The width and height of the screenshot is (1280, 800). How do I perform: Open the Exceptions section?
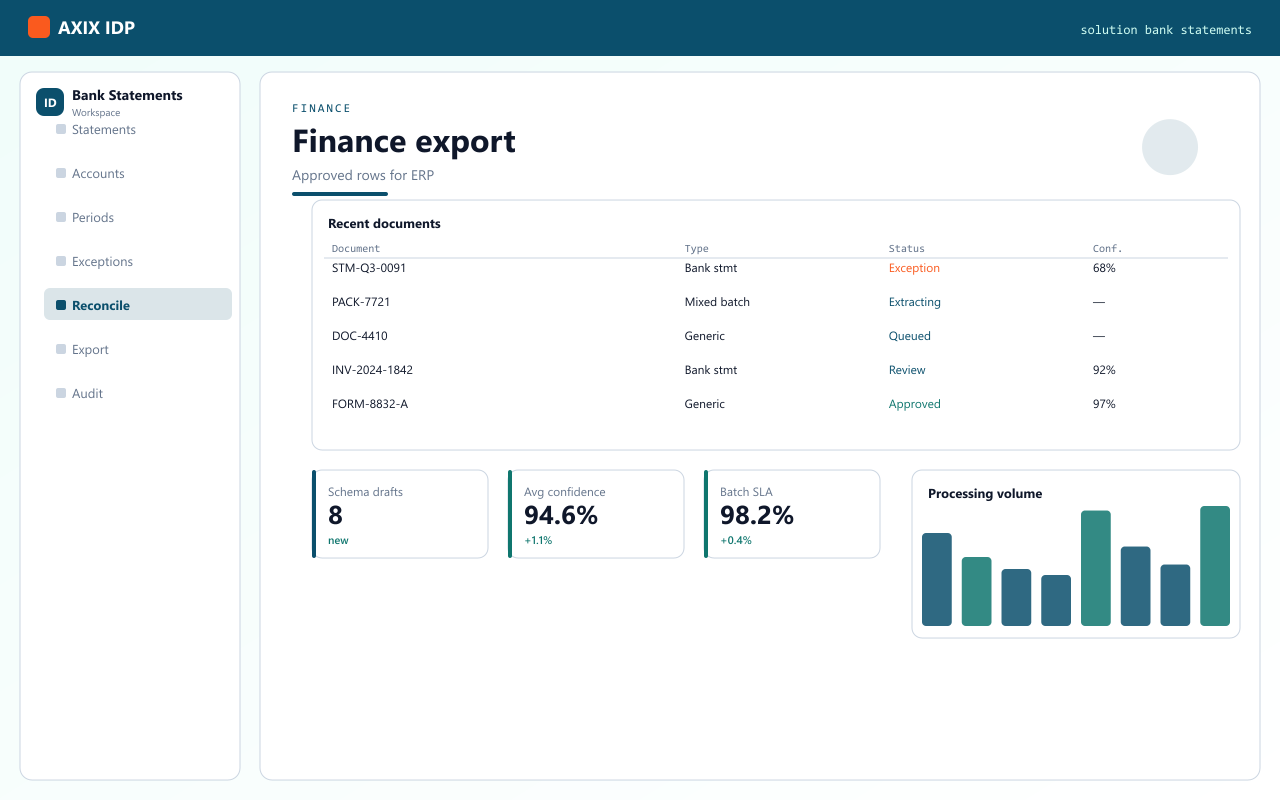point(138,262)
